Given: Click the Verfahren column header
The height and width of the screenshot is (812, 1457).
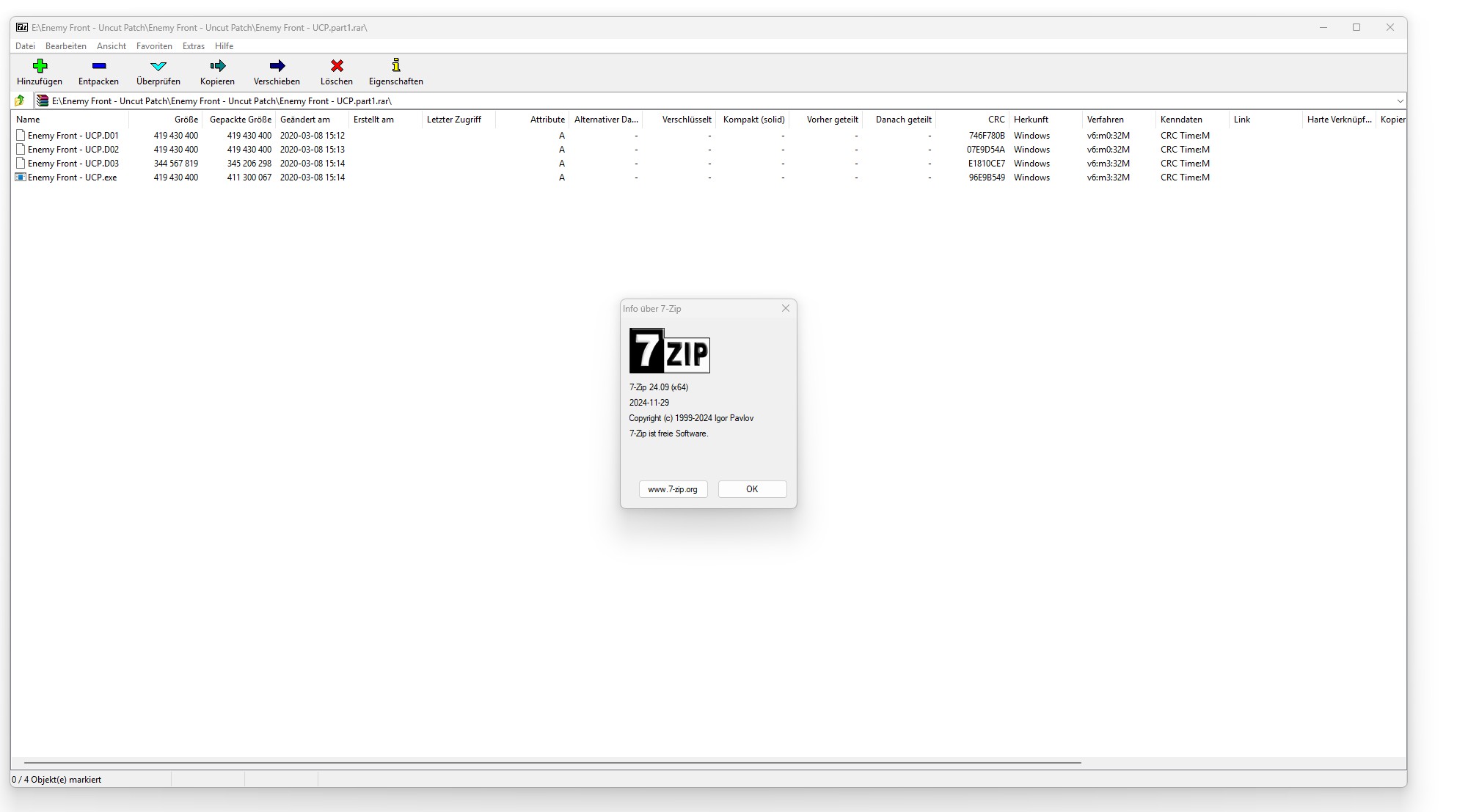Looking at the screenshot, I should point(1119,120).
